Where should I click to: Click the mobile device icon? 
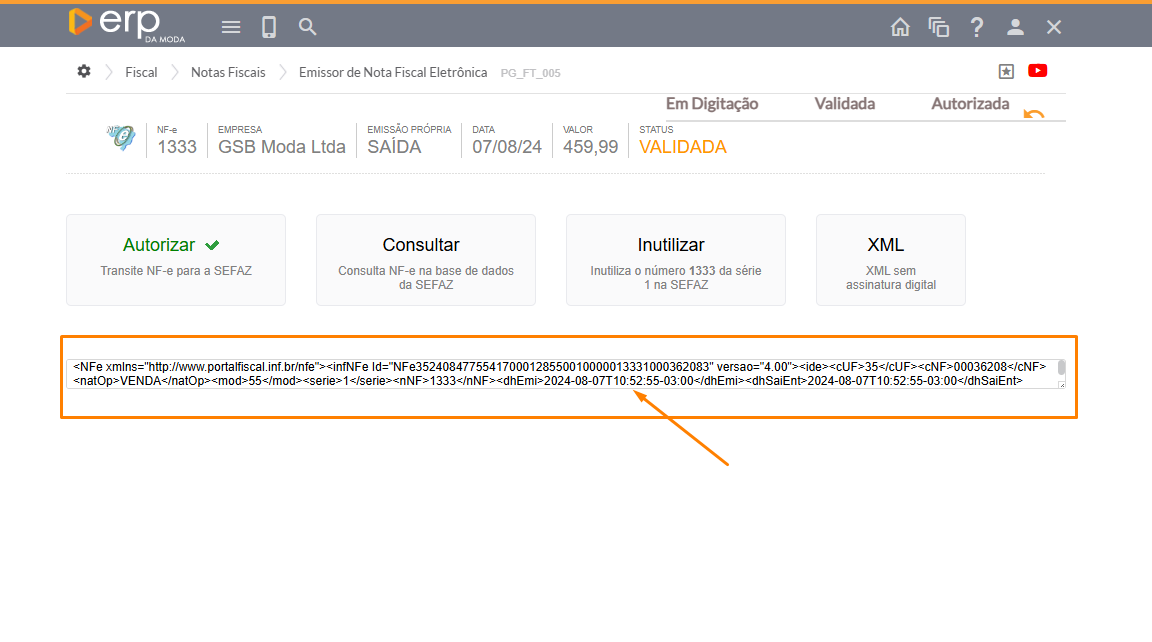[x=269, y=27]
